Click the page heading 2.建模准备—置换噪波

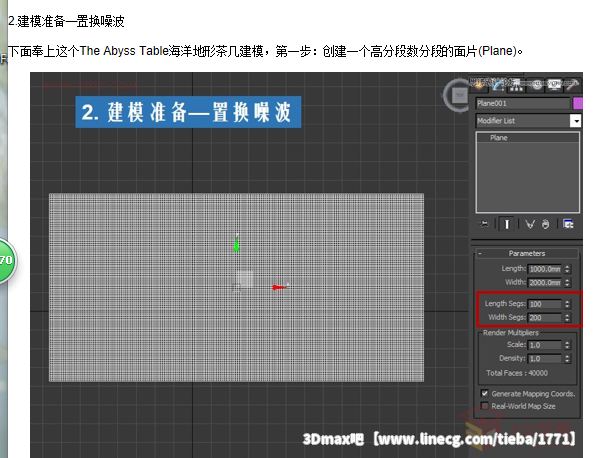pyautogui.click(x=66, y=21)
